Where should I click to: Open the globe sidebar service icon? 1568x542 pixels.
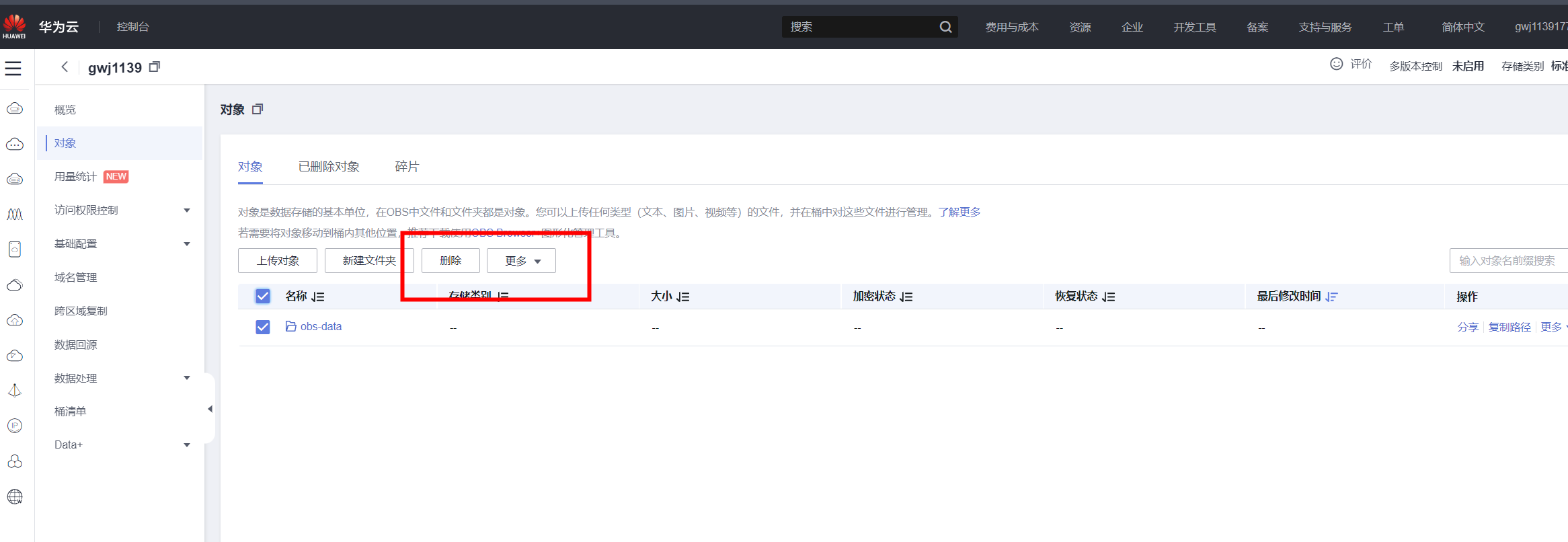[x=15, y=496]
